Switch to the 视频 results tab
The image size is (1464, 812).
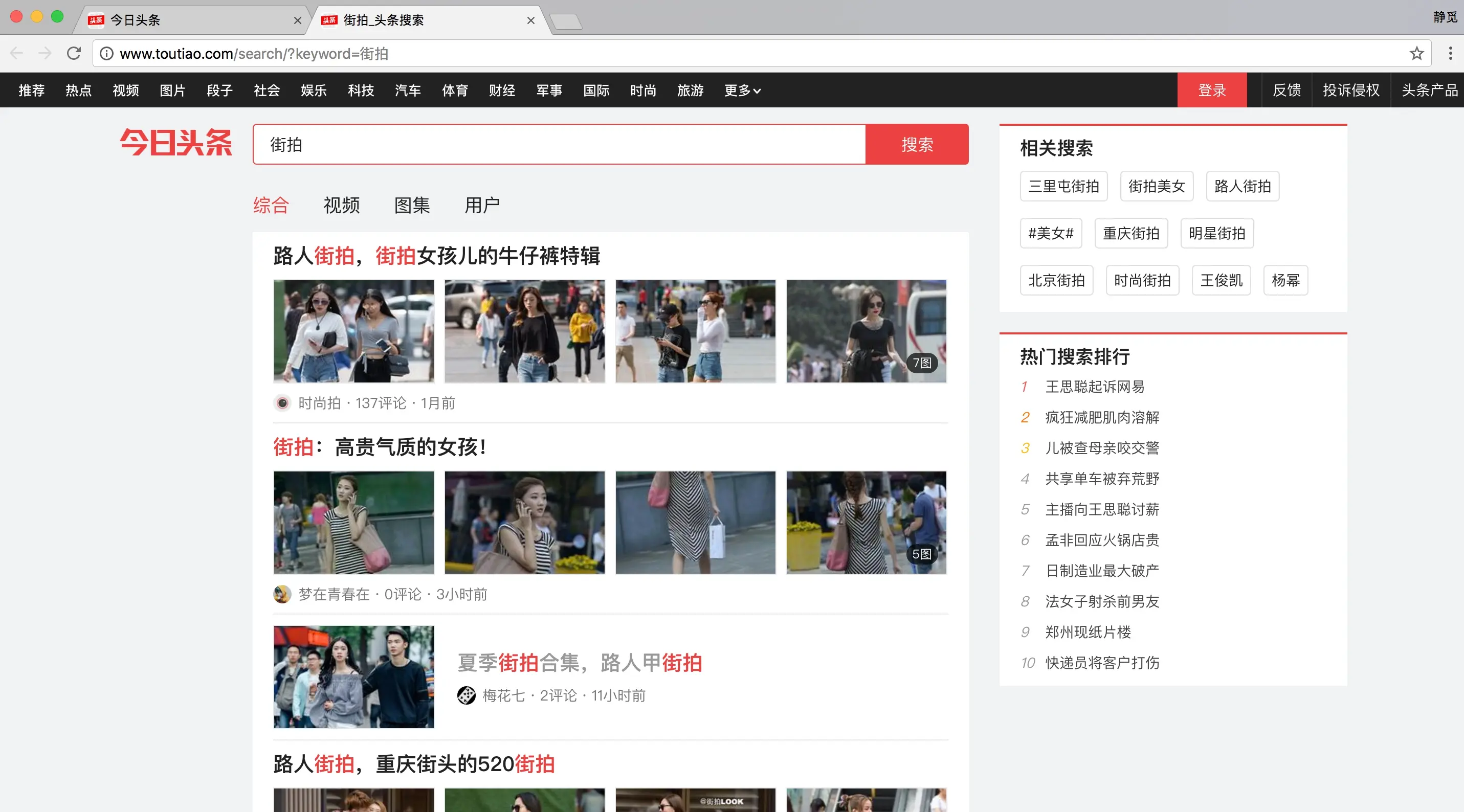tap(341, 205)
